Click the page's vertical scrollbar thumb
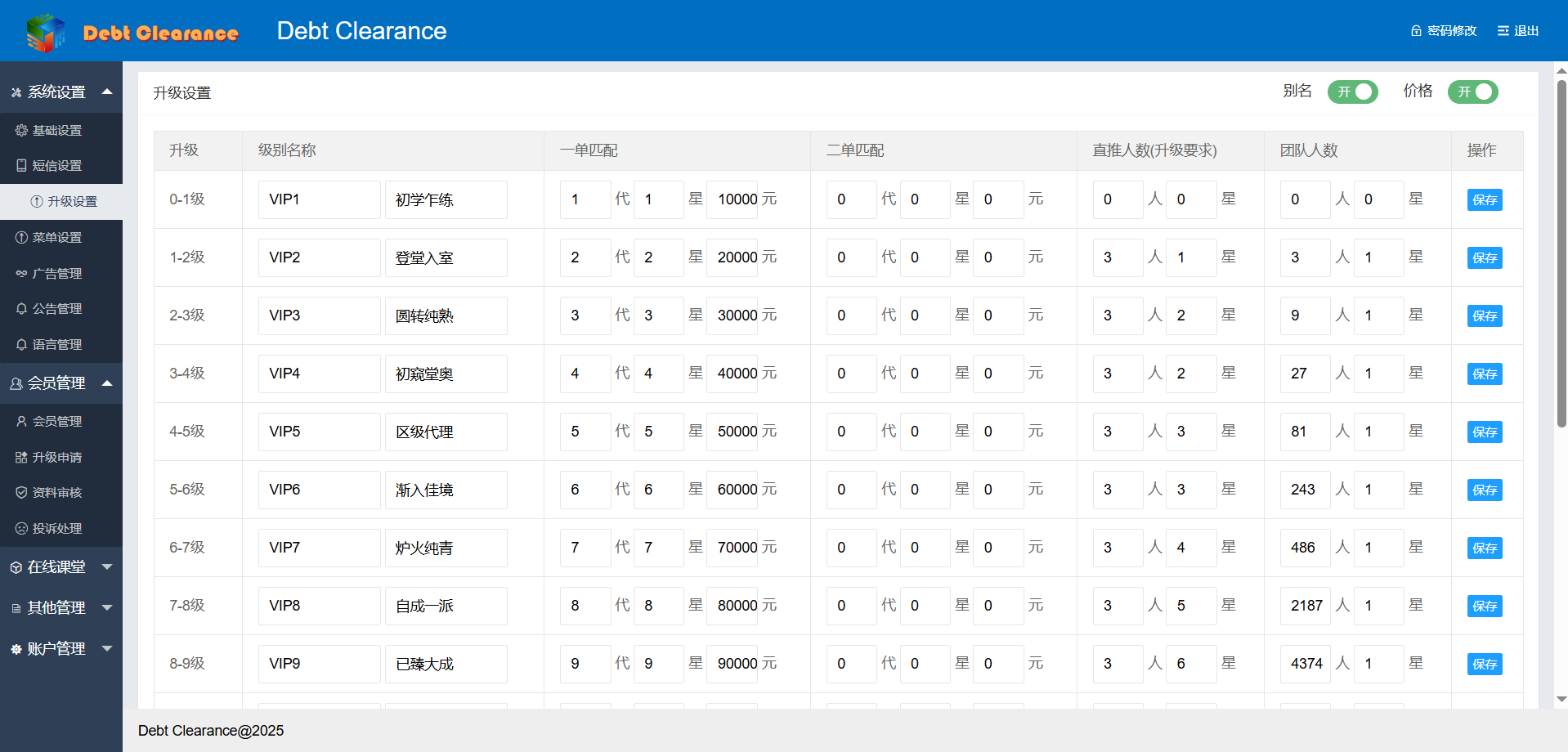1568x752 pixels. pos(1561,253)
